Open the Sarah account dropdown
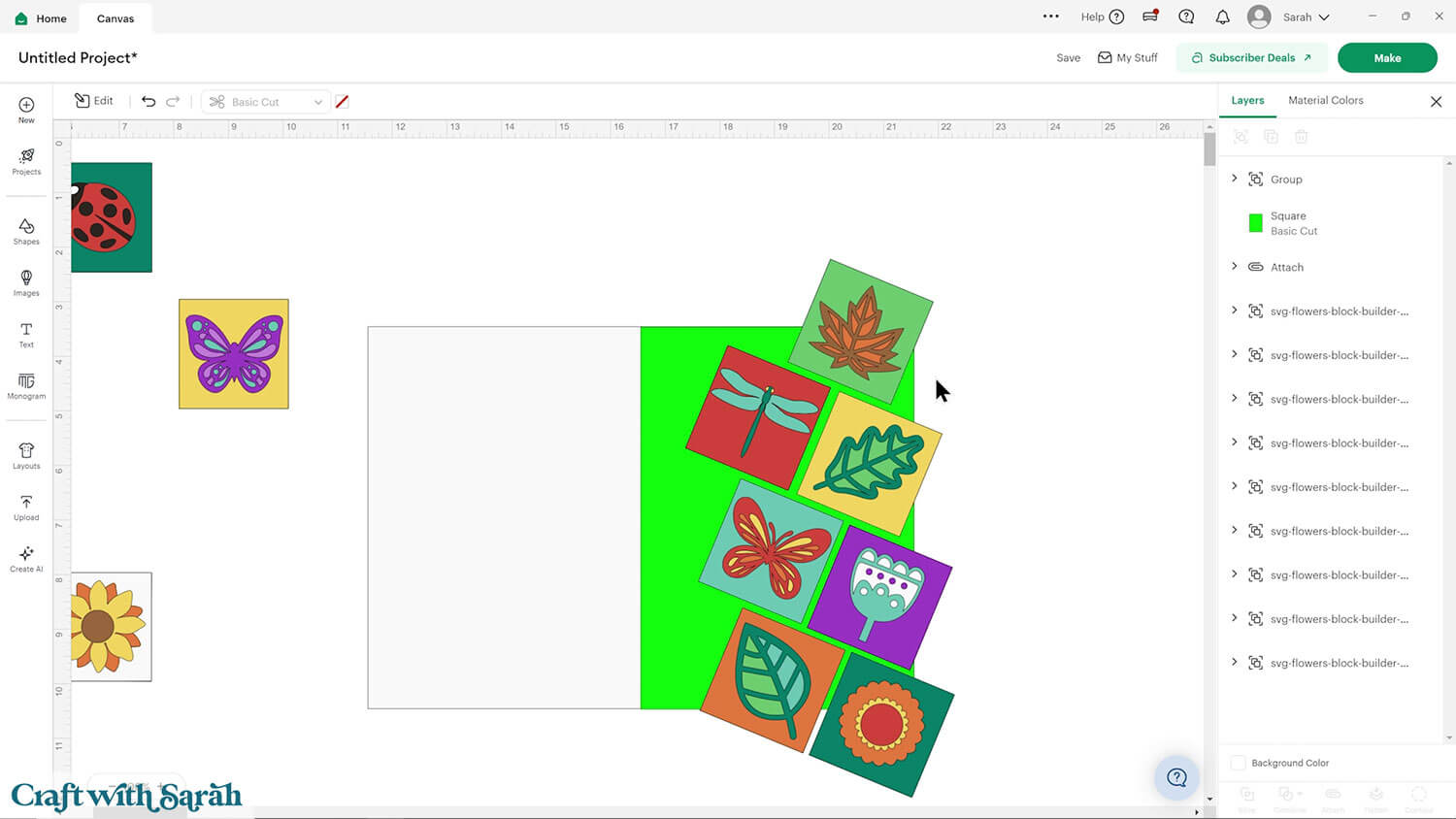This screenshot has width=1456, height=819. pos(1307,16)
